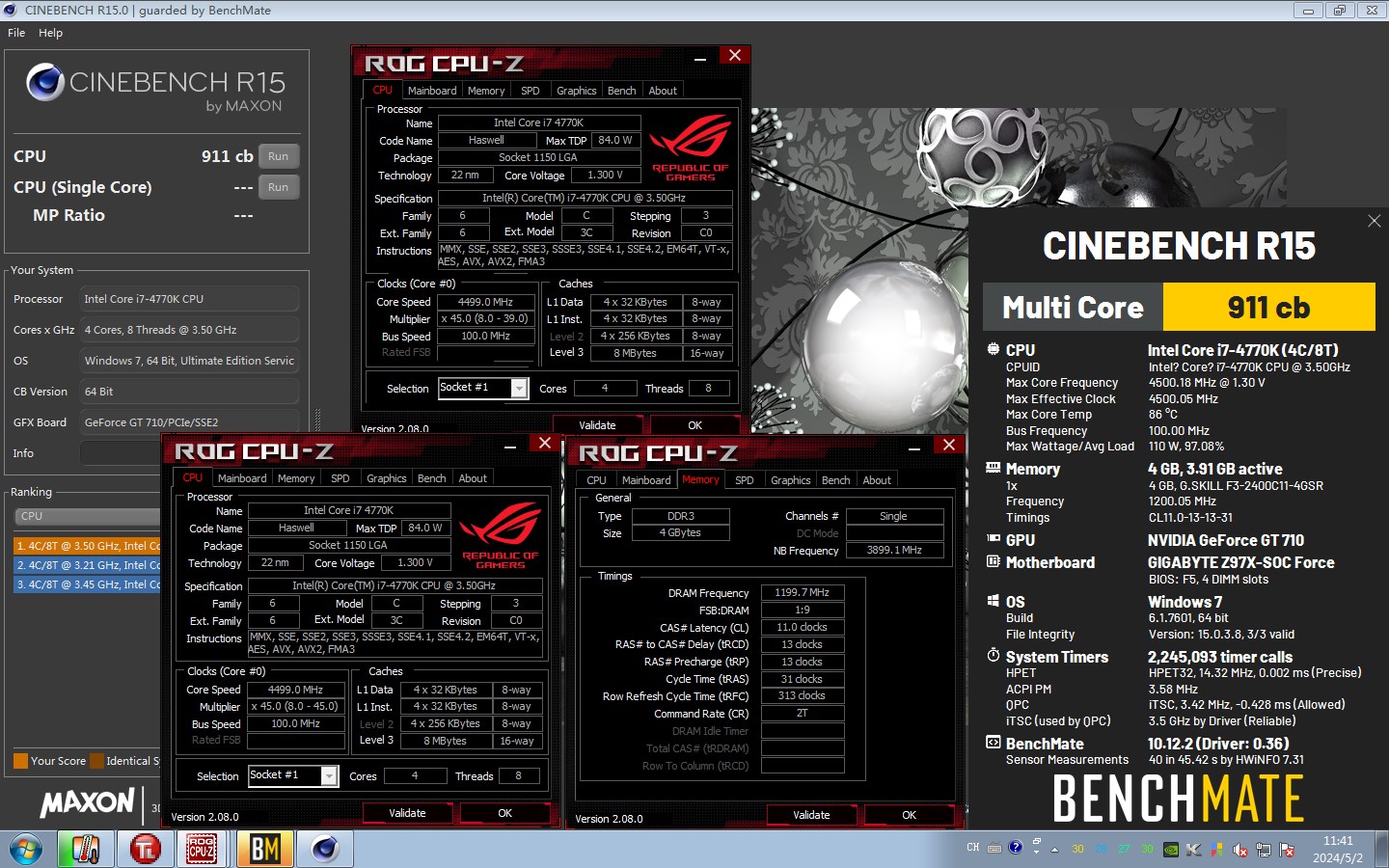Open the red T application in taskbar
Viewport: 1389px width, 868px height.
pyautogui.click(x=146, y=849)
